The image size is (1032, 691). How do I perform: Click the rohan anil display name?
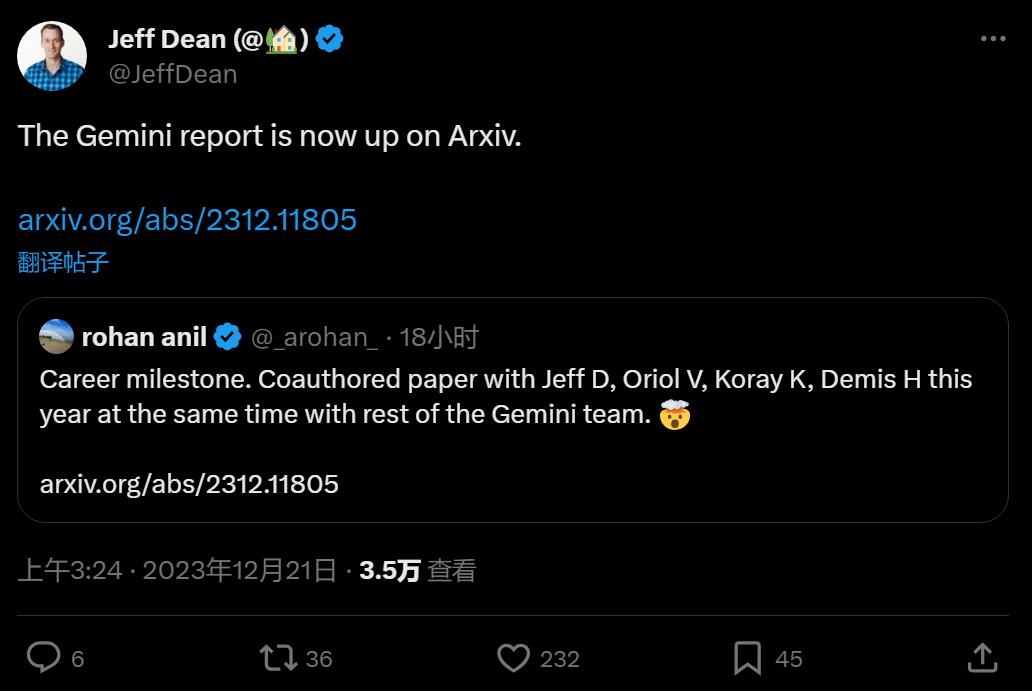coord(144,337)
